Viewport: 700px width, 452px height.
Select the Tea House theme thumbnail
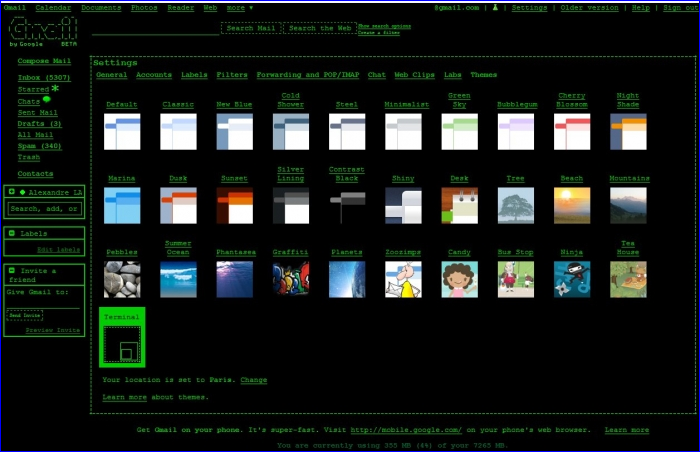(628, 280)
